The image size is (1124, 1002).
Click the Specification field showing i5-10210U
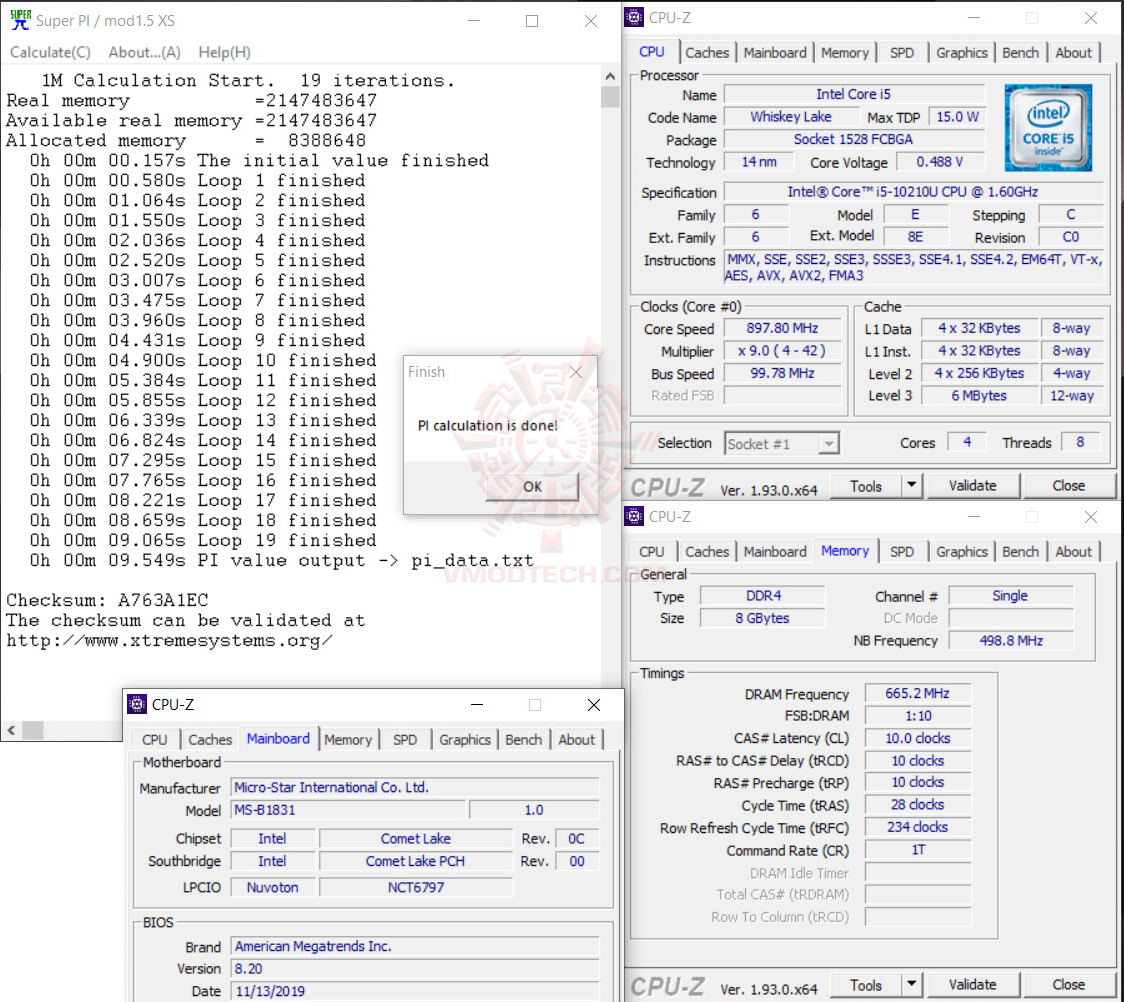click(913, 192)
